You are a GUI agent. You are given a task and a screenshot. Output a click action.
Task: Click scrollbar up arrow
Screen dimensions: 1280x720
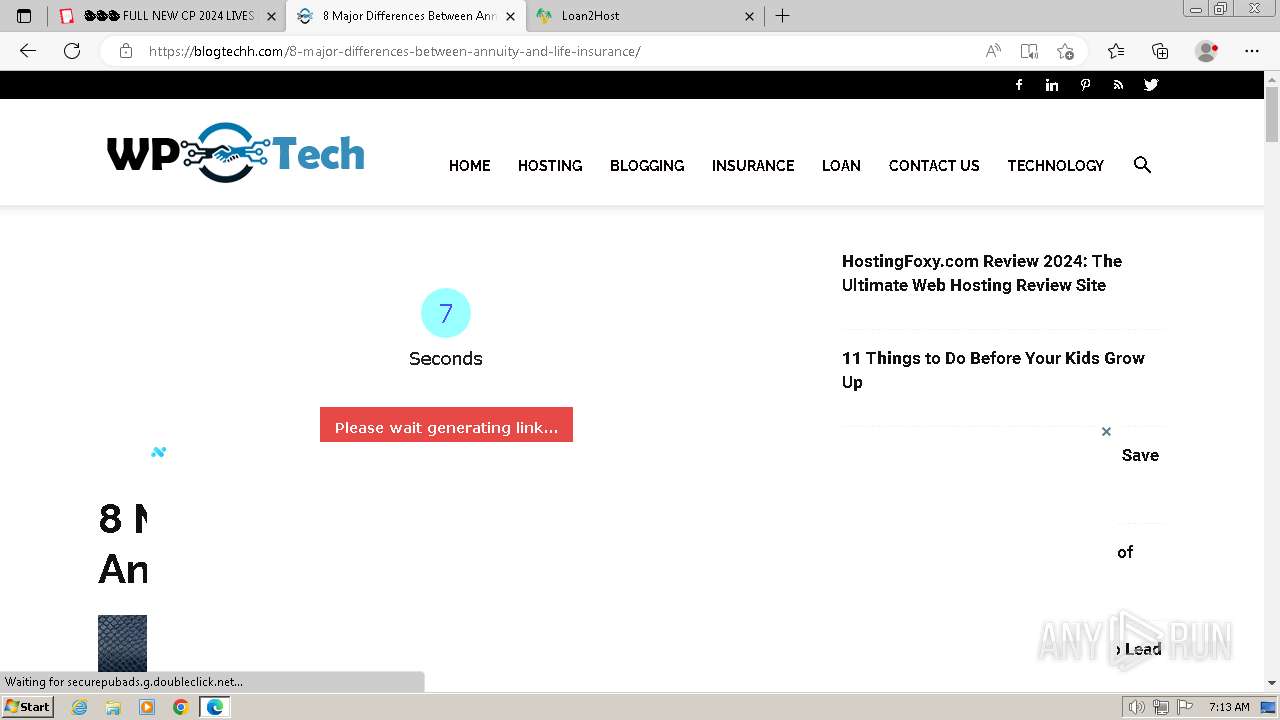click(1272, 79)
